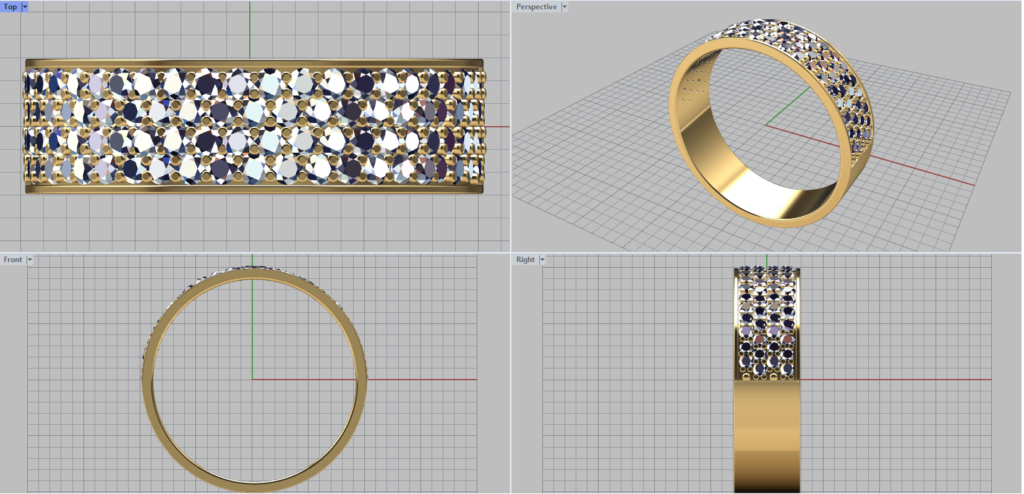This screenshot has width=1024, height=494.
Task: Click the stones atop ring in Front view
Action: click(255, 269)
